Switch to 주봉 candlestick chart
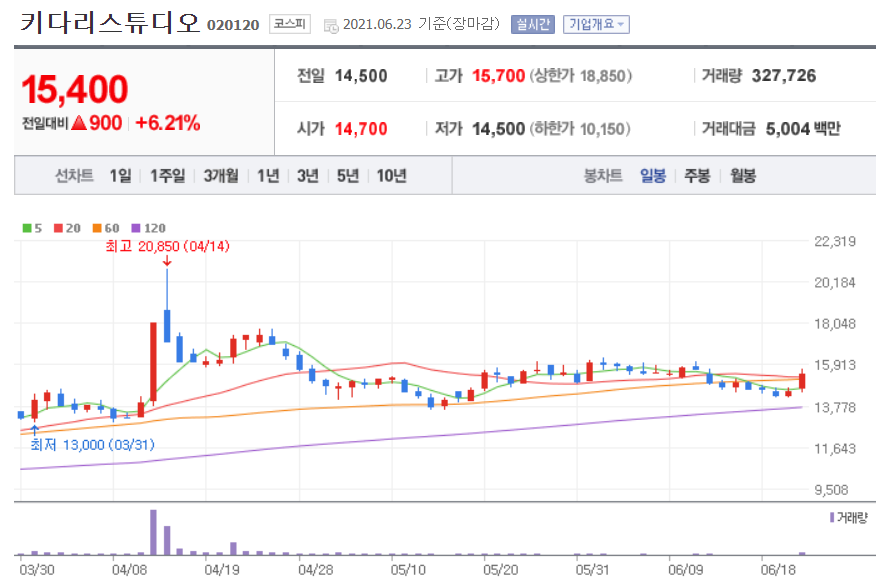 pyautogui.click(x=697, y=176)
